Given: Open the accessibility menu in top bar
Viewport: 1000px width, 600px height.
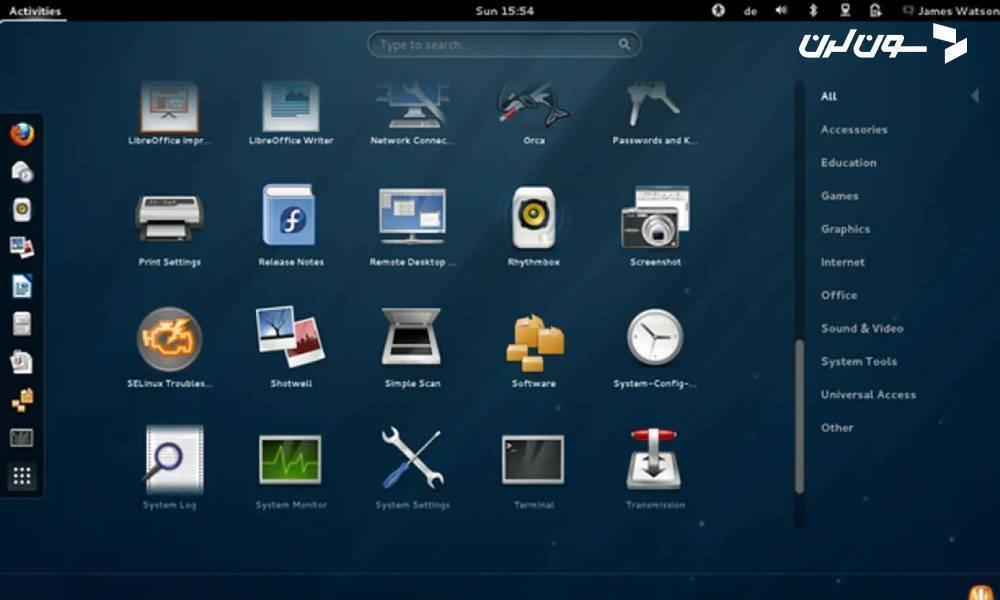Looking at the screenshot, I should (x=718, y=10).
